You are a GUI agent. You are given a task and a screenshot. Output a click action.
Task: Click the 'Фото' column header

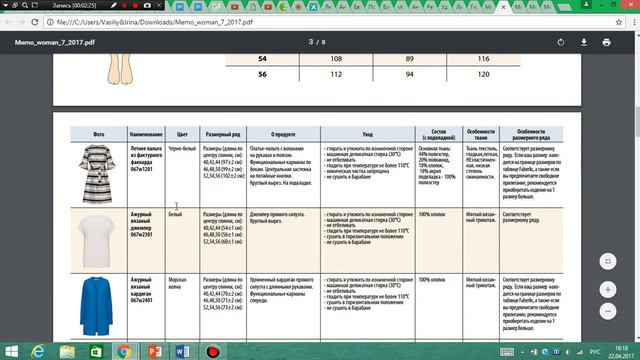pos(99,134)
